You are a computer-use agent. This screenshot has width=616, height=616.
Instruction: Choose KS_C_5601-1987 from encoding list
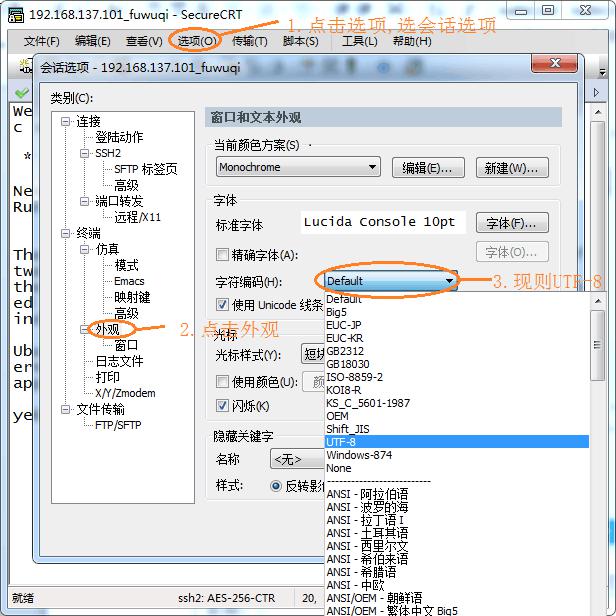click(457, 403)
